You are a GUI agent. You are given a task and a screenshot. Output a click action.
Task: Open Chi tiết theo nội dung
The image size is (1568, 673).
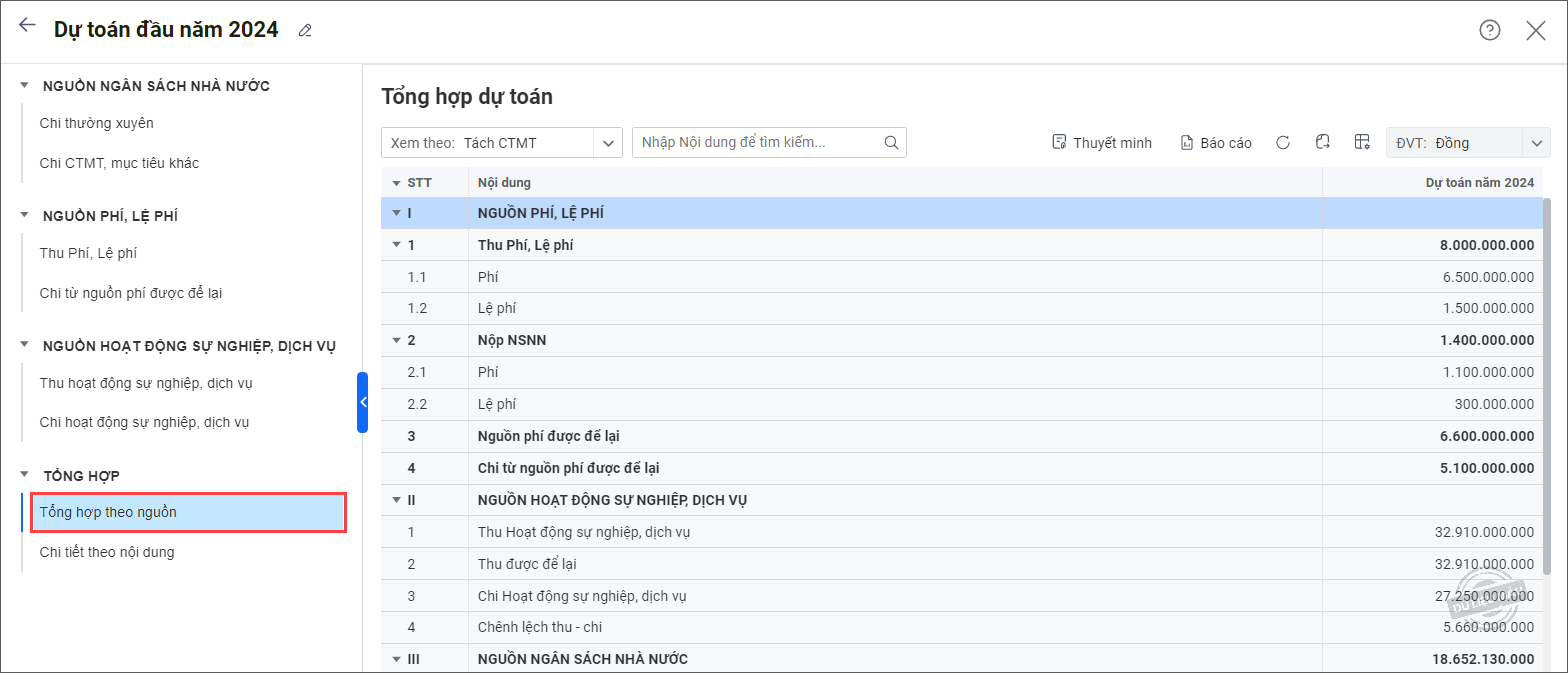[106, 552]
